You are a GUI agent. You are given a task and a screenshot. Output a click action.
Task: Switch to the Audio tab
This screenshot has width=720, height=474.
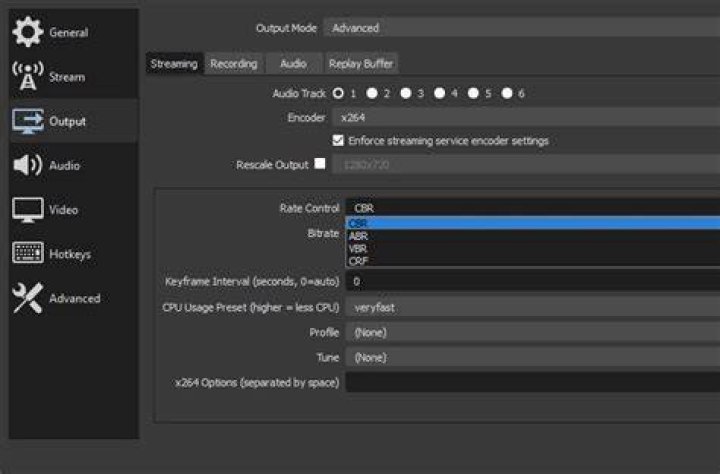tap(293, 64)
